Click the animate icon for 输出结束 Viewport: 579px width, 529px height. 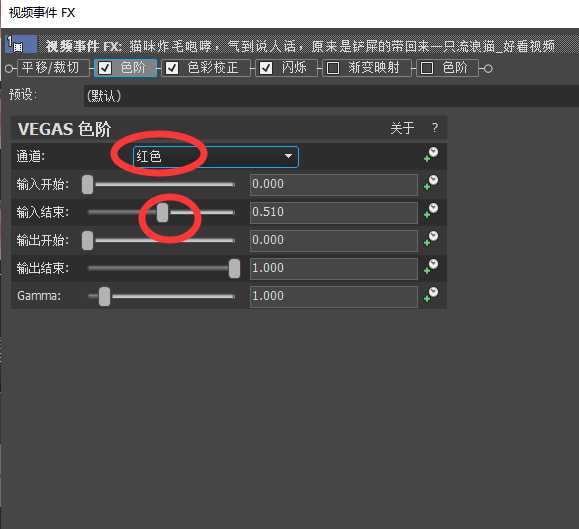tap(431, 267)
